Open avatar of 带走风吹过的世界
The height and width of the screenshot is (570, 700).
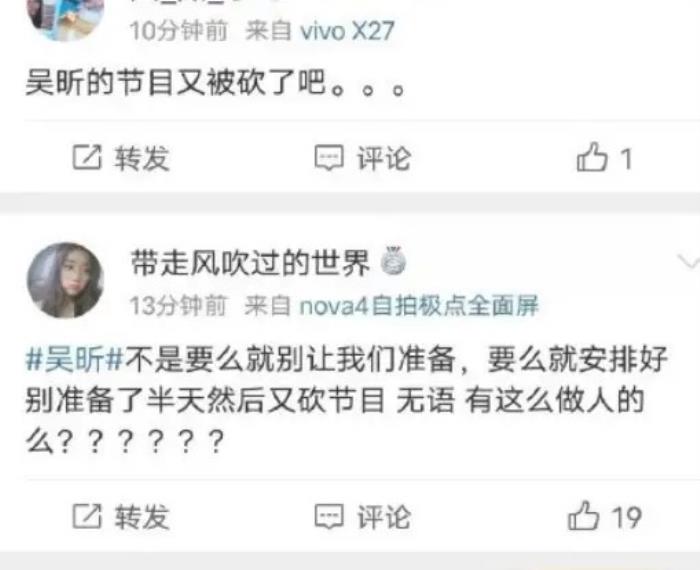[x=65, y=280]
